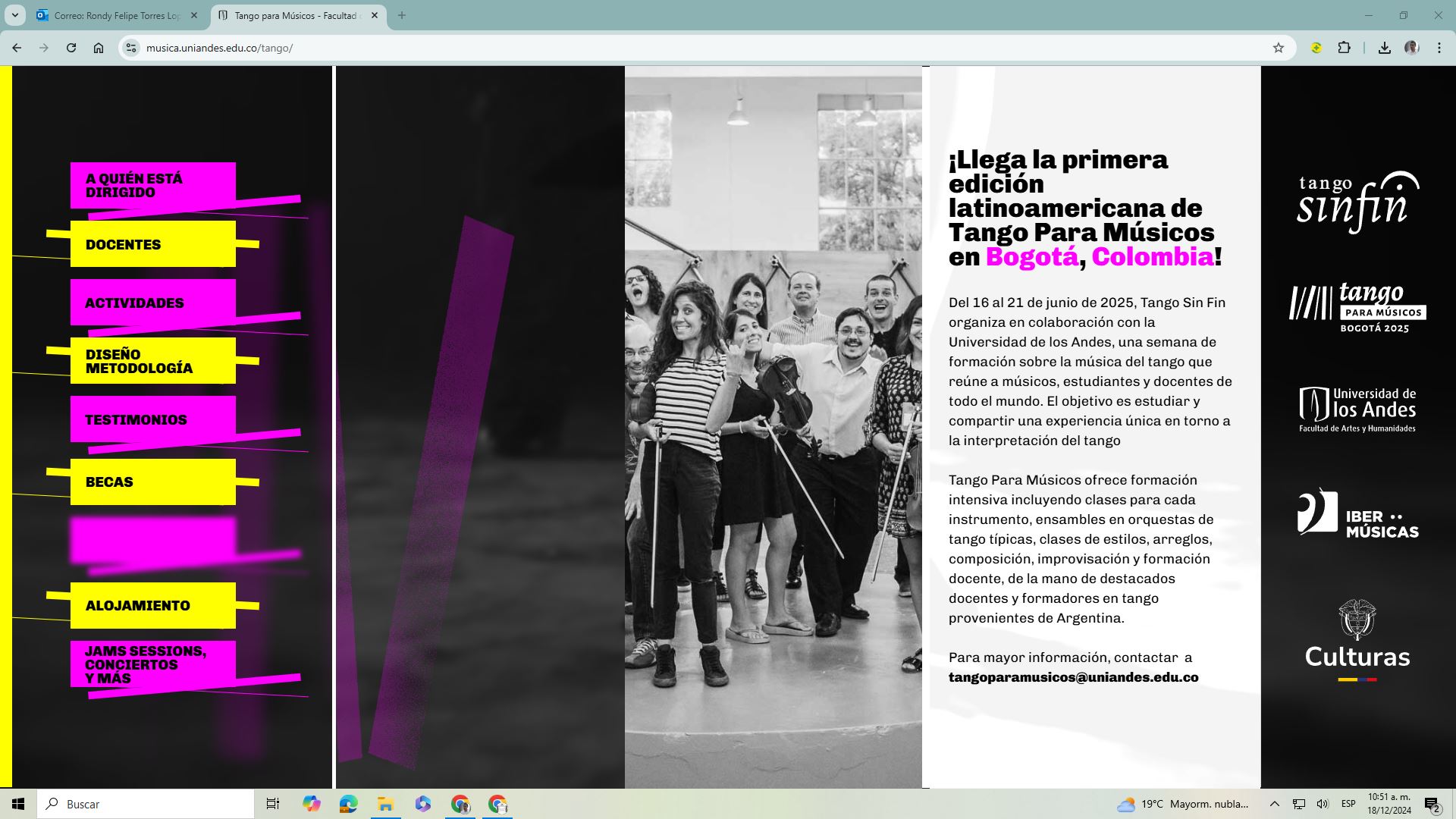1456x819 pixels.
Task: Open the Chrome three-dot menu
Action: (x=1439, y=47)
